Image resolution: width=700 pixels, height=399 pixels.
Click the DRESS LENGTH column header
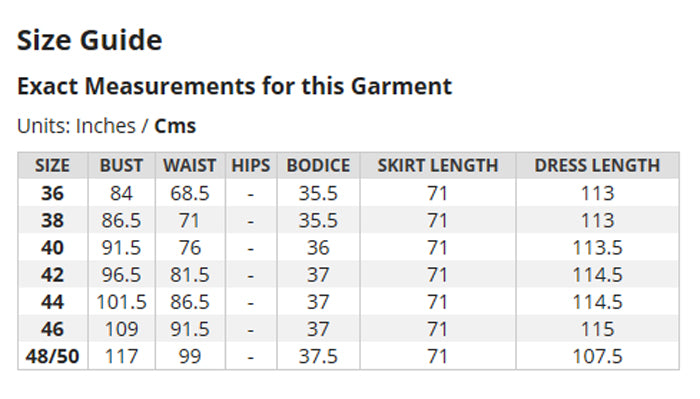coord(597,166)
